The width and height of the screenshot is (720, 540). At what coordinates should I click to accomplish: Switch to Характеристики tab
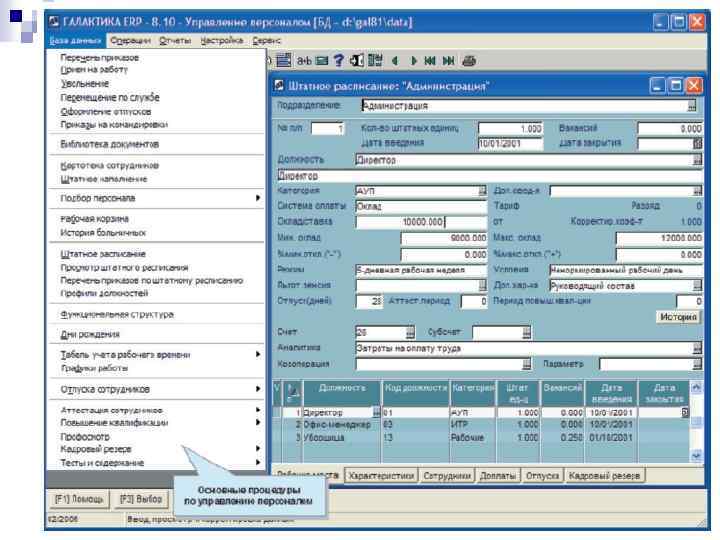point(381,476)
